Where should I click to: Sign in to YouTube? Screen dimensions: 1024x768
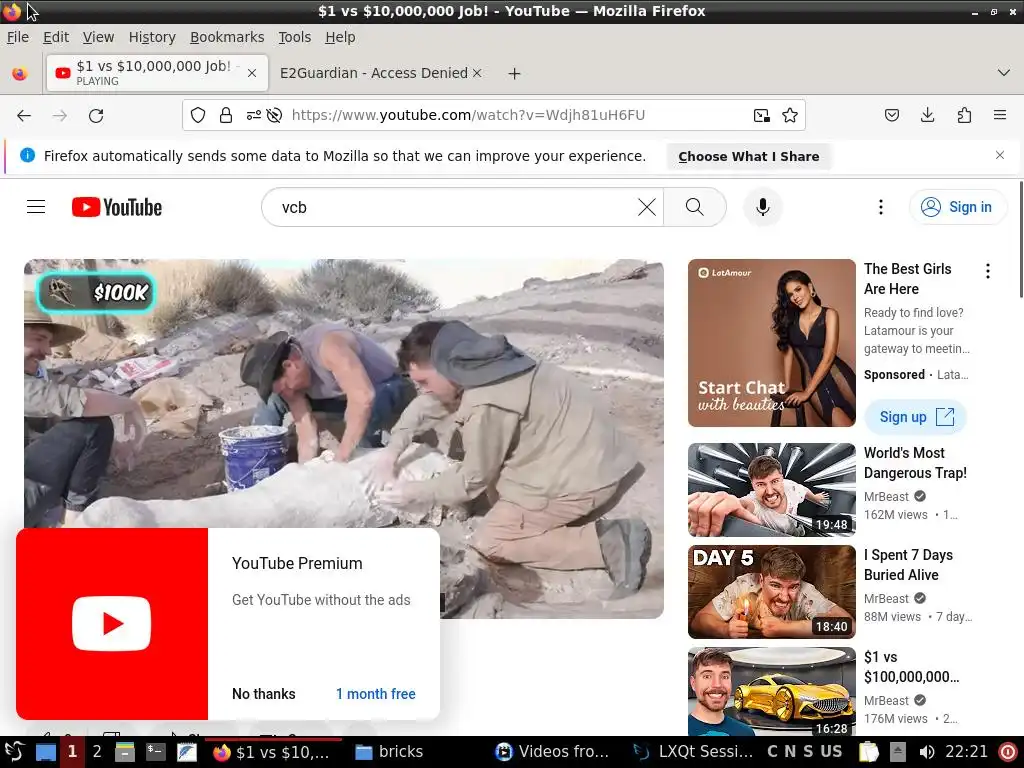957,207
